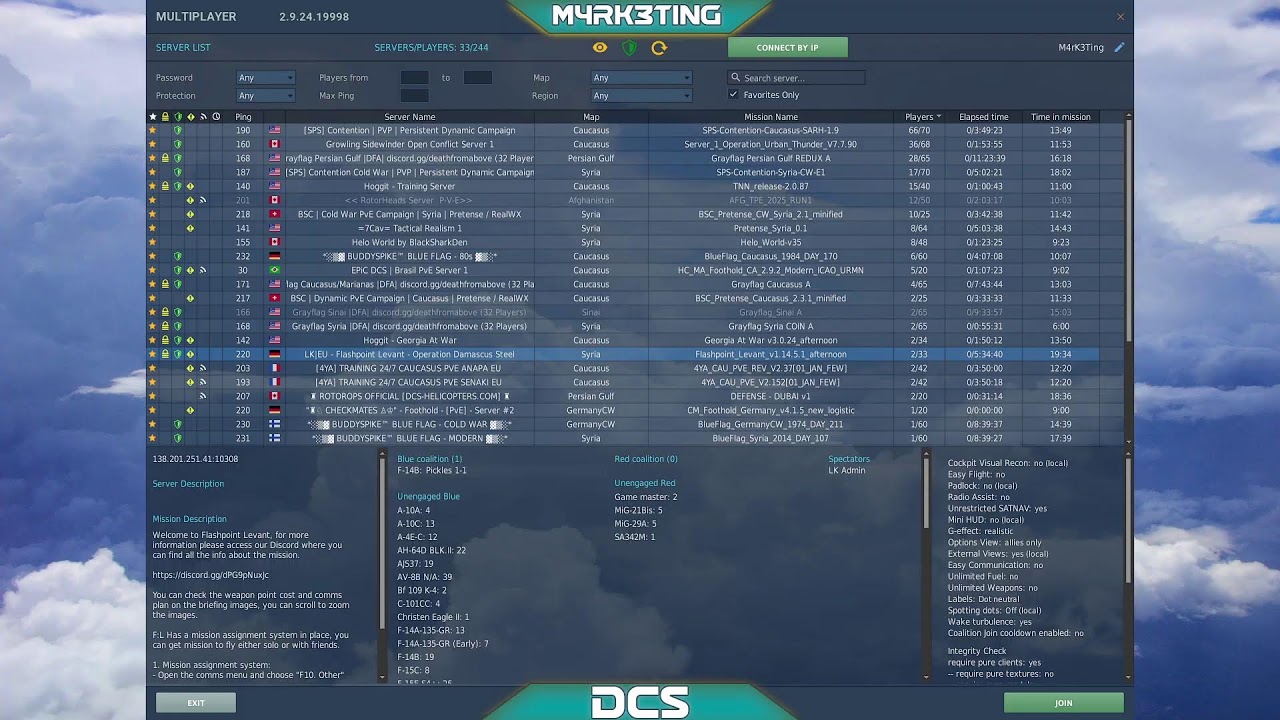Sort list by Time in mission header

coord(1061,117)
